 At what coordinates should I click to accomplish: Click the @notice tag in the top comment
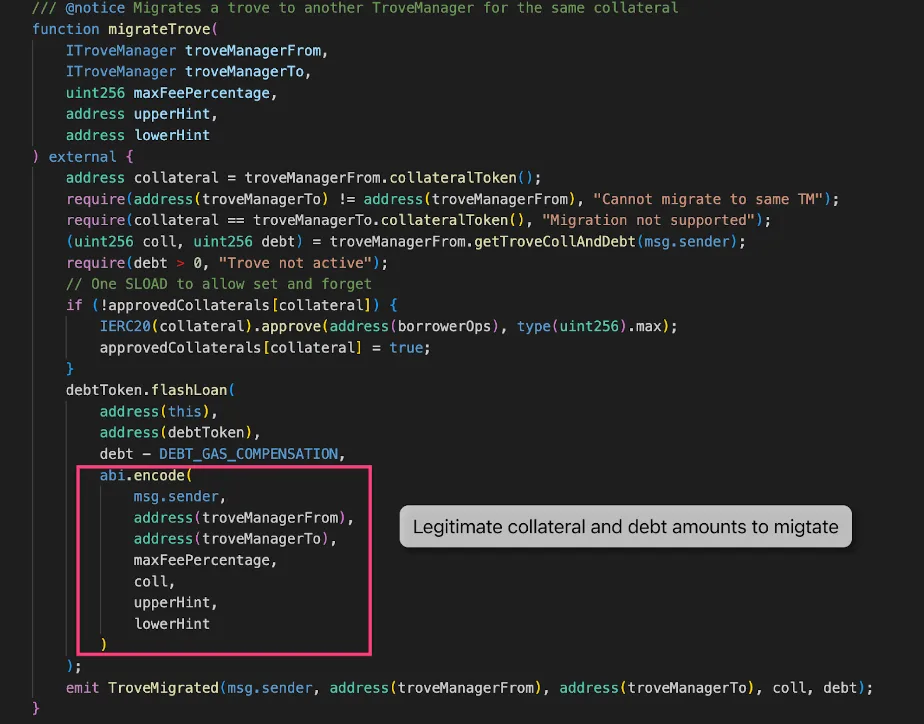tap(95, 8)
